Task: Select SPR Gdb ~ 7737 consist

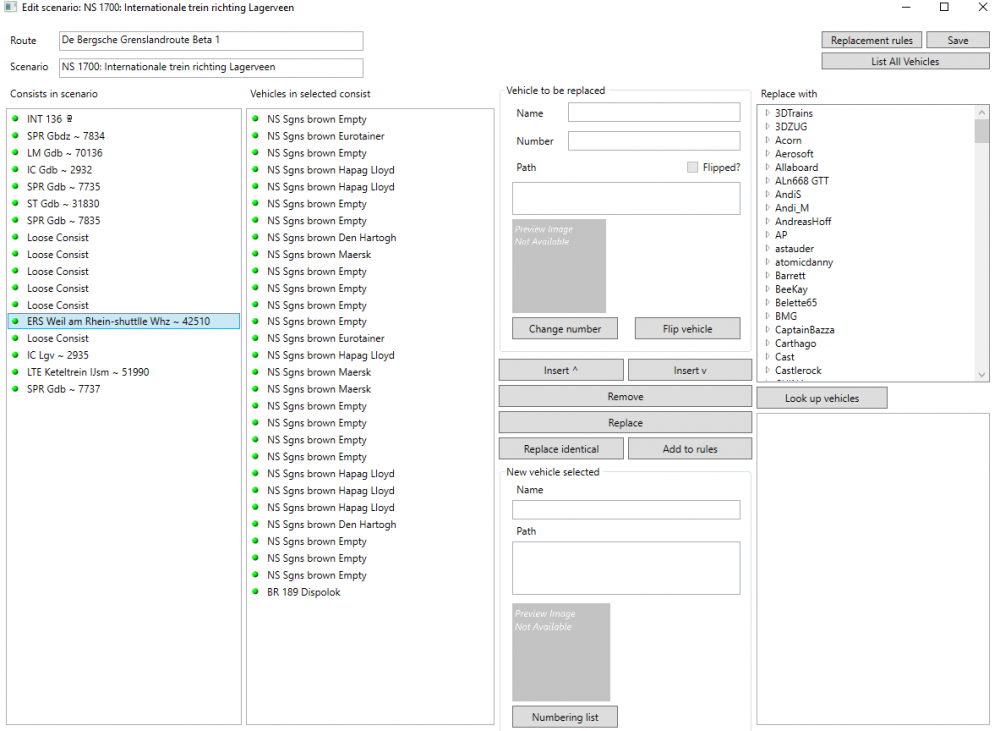Action: tap(63, 389)
